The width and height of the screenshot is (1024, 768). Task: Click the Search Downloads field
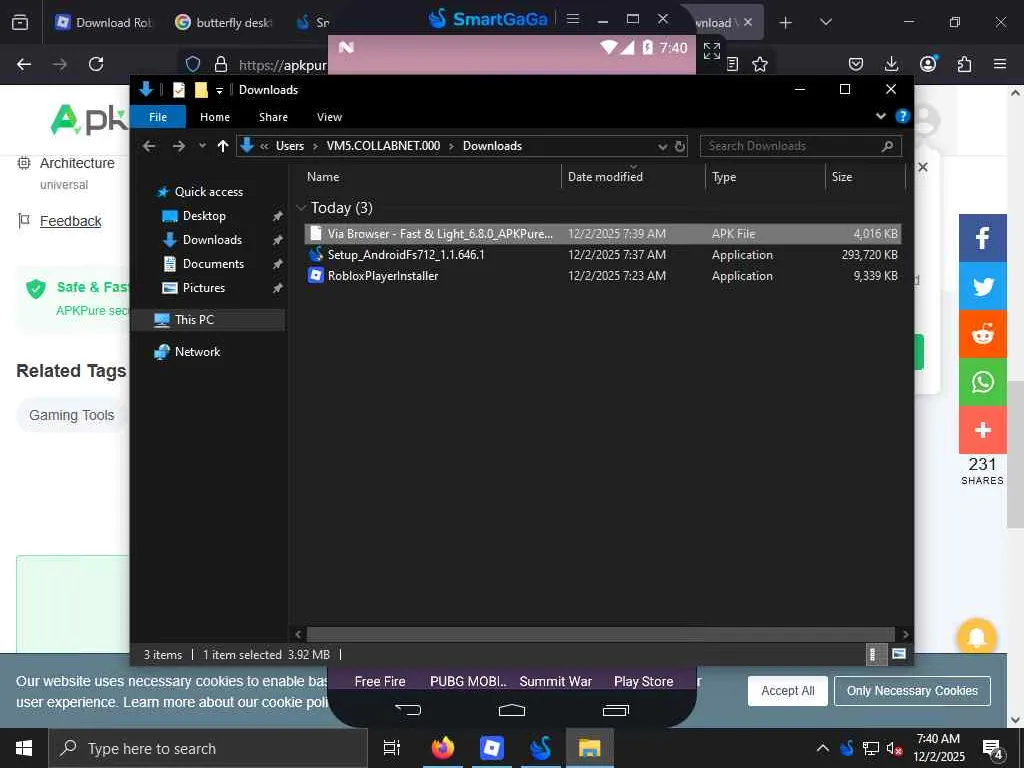click(x=801, y=146)
